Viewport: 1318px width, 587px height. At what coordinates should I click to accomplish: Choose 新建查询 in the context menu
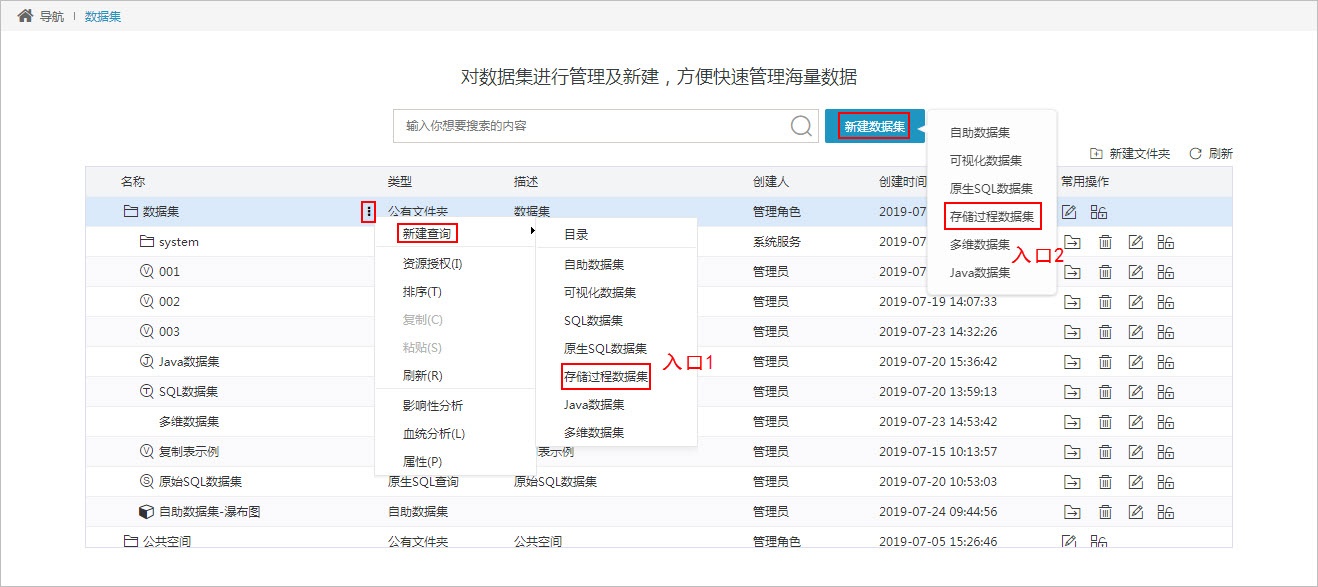tap(427, 233)
